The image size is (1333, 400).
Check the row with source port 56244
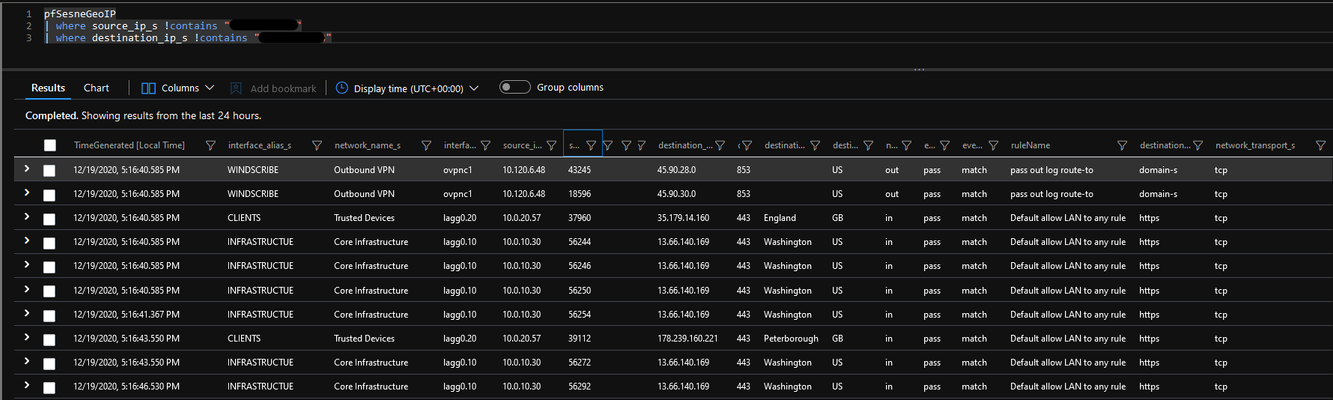[50, 242]
